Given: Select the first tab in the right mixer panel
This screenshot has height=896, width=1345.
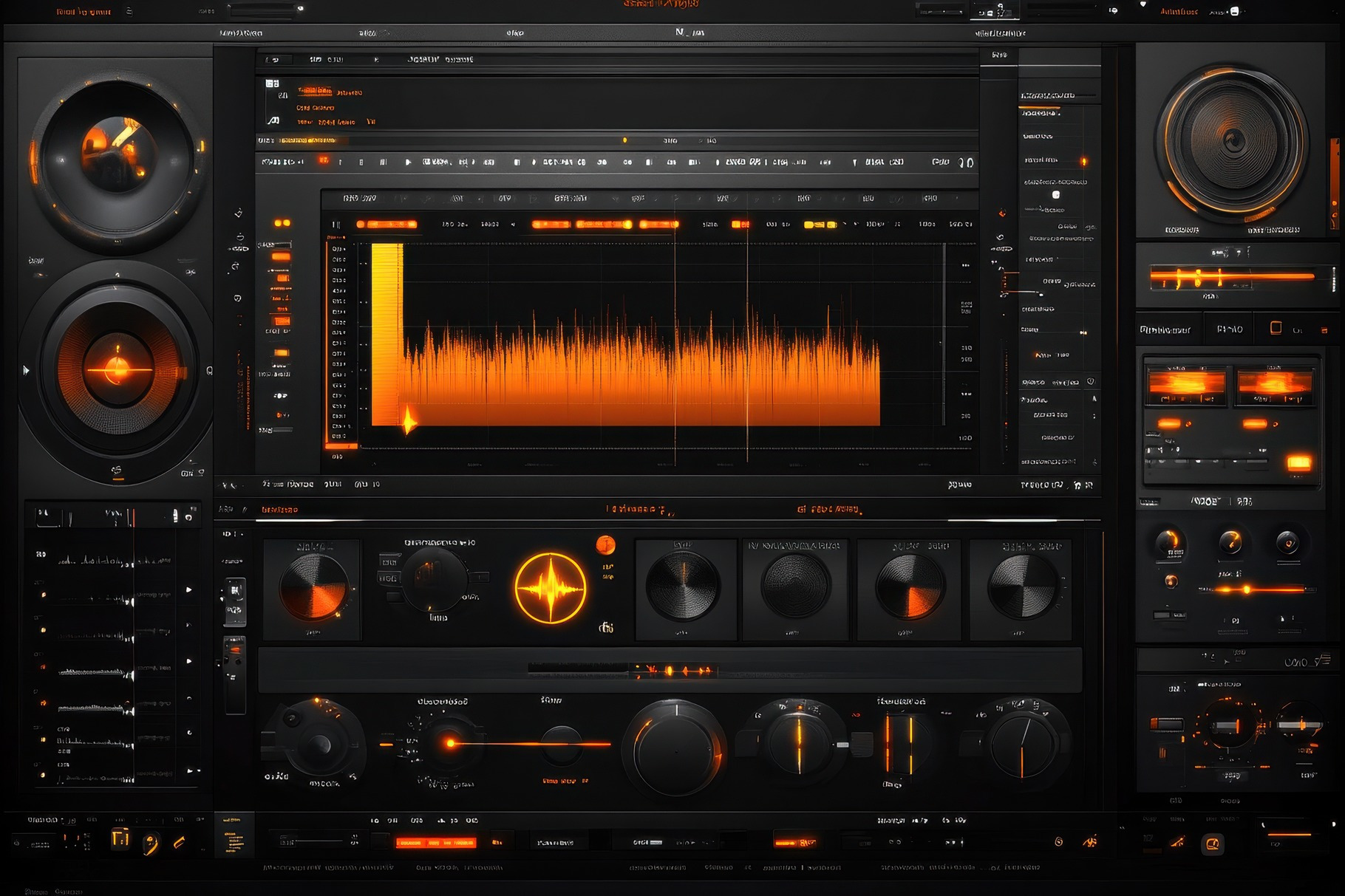Looking at the screenshot, I should click(x=1165, y=329).
